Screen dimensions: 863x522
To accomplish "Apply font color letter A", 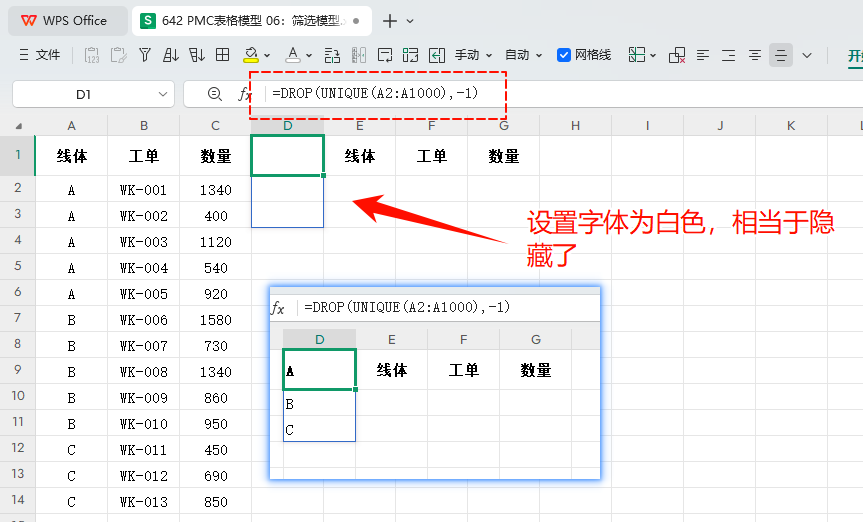I will point(293,55).
